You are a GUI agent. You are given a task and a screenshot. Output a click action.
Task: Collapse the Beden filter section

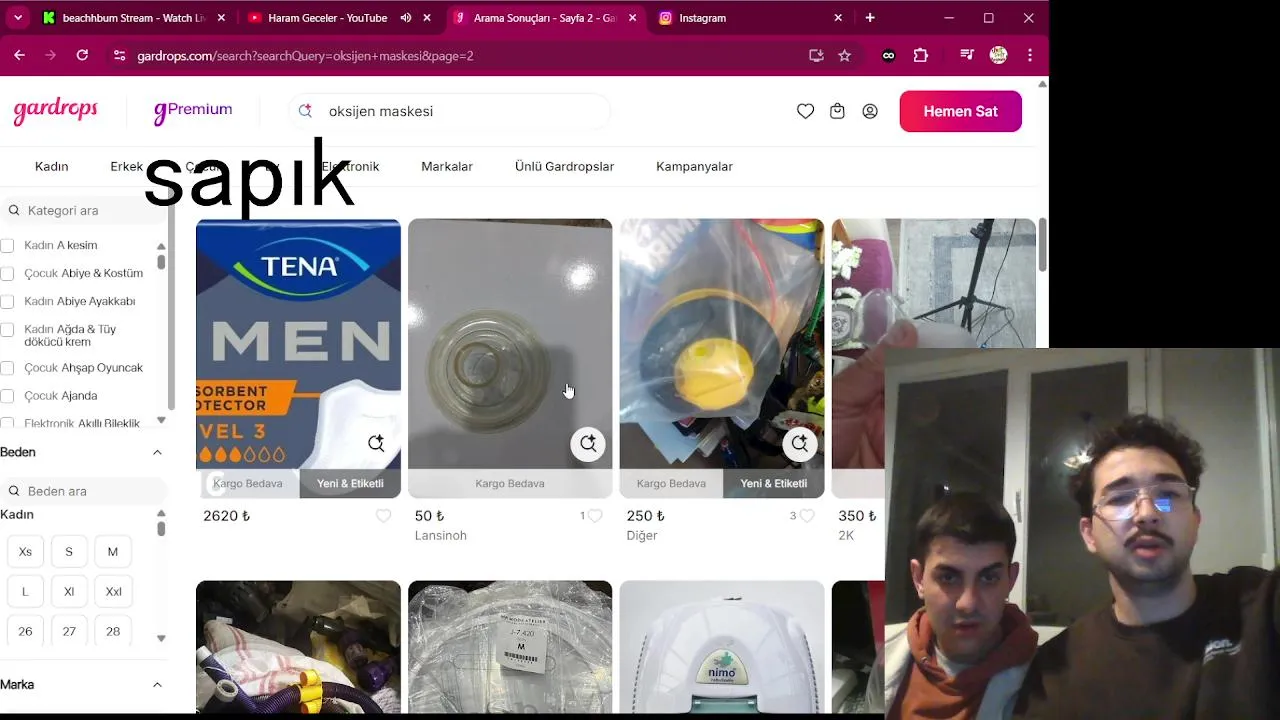pos(157,452)
